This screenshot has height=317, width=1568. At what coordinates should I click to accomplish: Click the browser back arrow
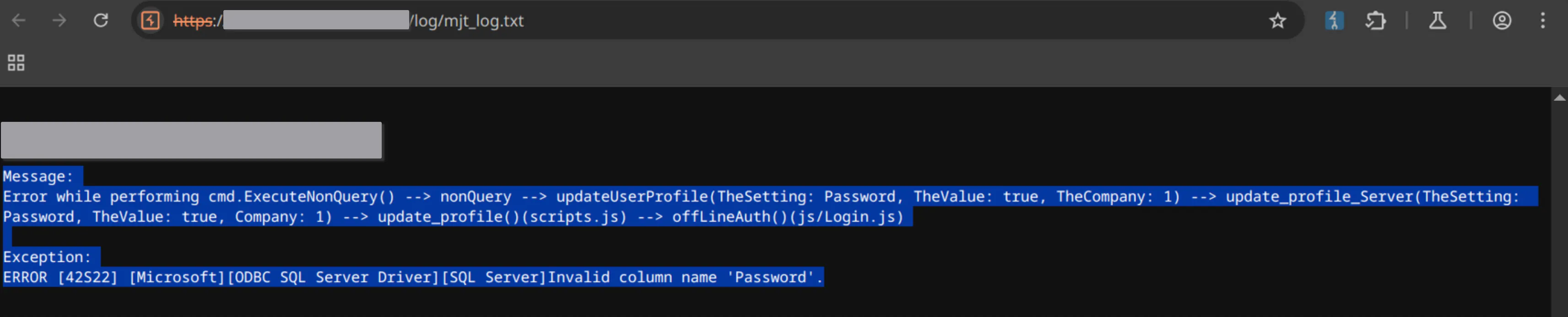coord(19,21)
